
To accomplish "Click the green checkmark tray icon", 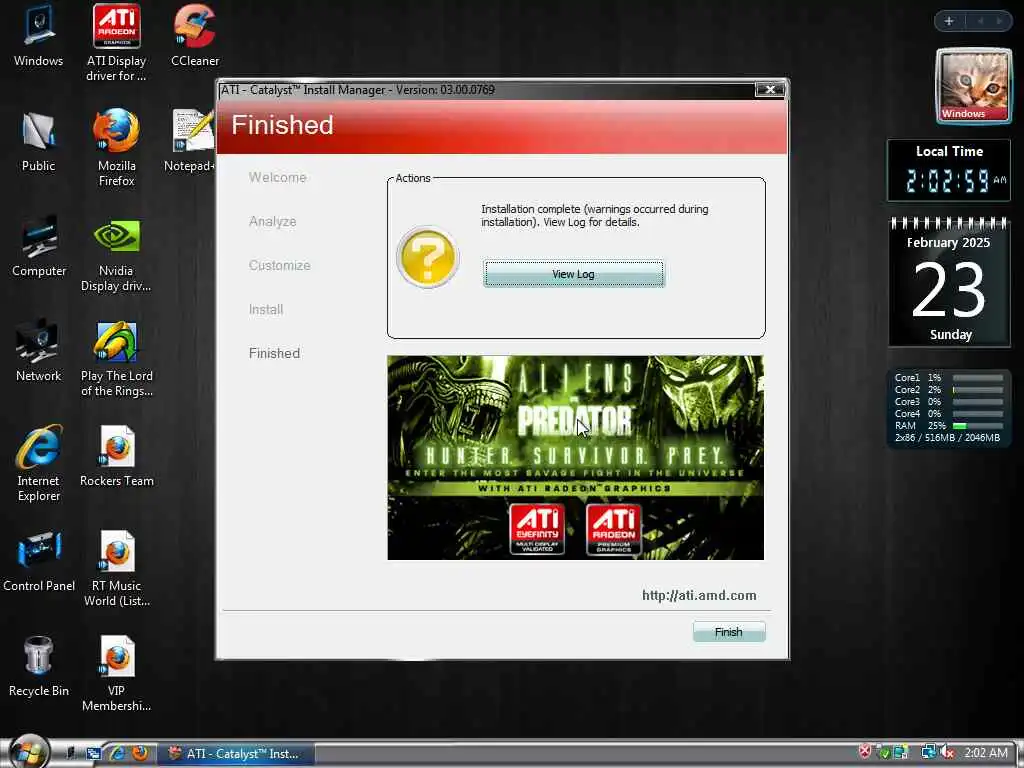I will point(884,752).
